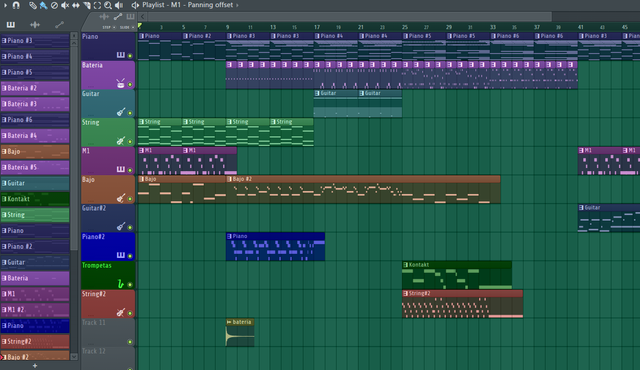Click horizontal playlist scrollbar
This screenshot has width=640, height=370.
point(349,17)
